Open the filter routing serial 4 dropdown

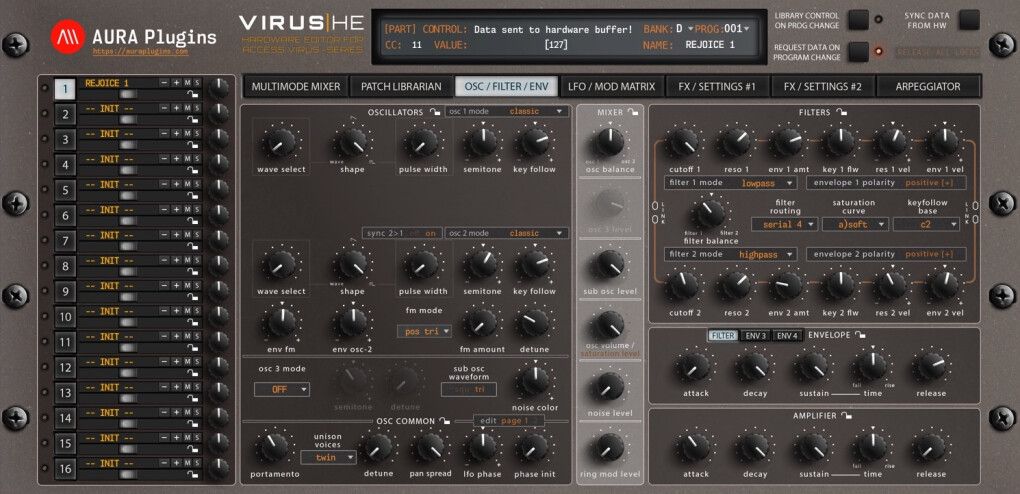pos(784,225)
